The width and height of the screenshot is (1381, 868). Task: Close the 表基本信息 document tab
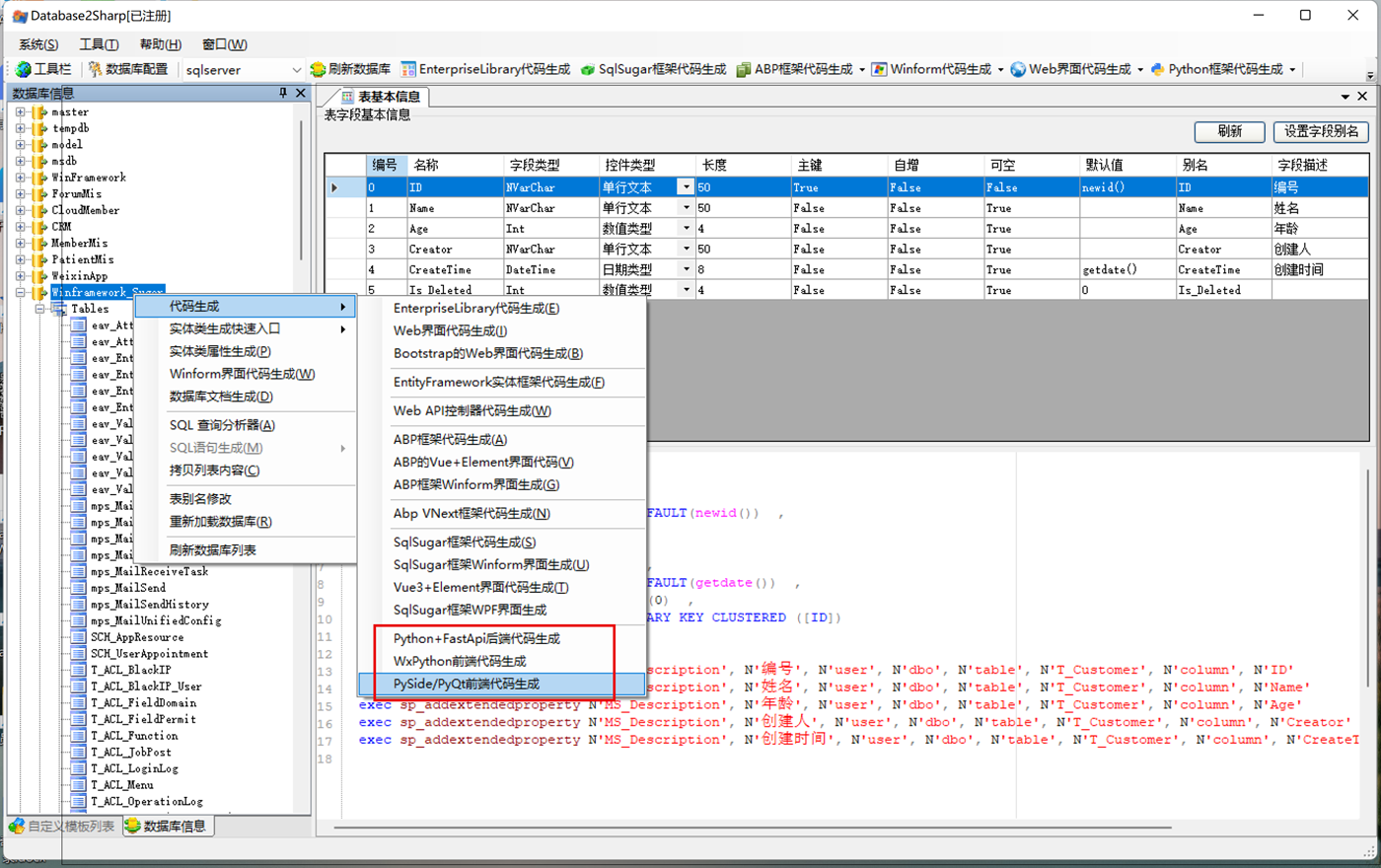point(1362,97)
